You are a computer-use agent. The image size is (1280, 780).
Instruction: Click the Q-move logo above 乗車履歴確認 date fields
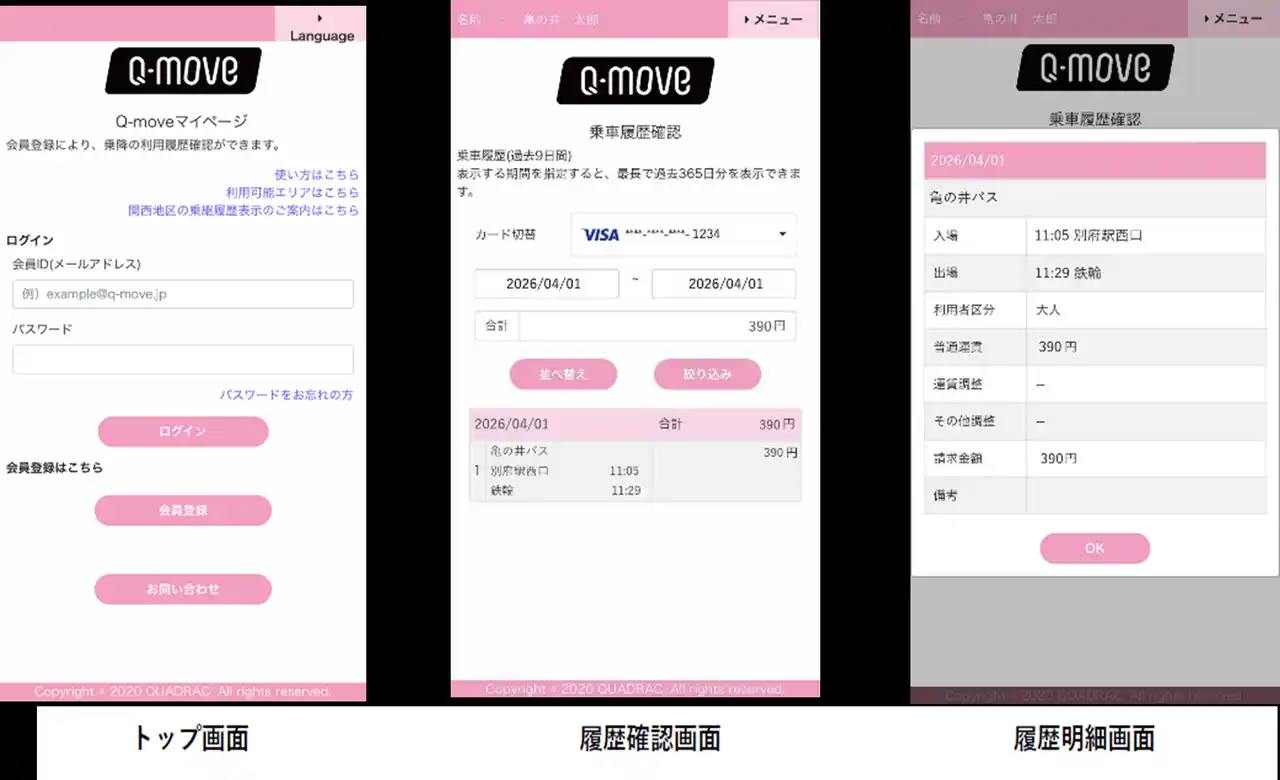point(635,81)
